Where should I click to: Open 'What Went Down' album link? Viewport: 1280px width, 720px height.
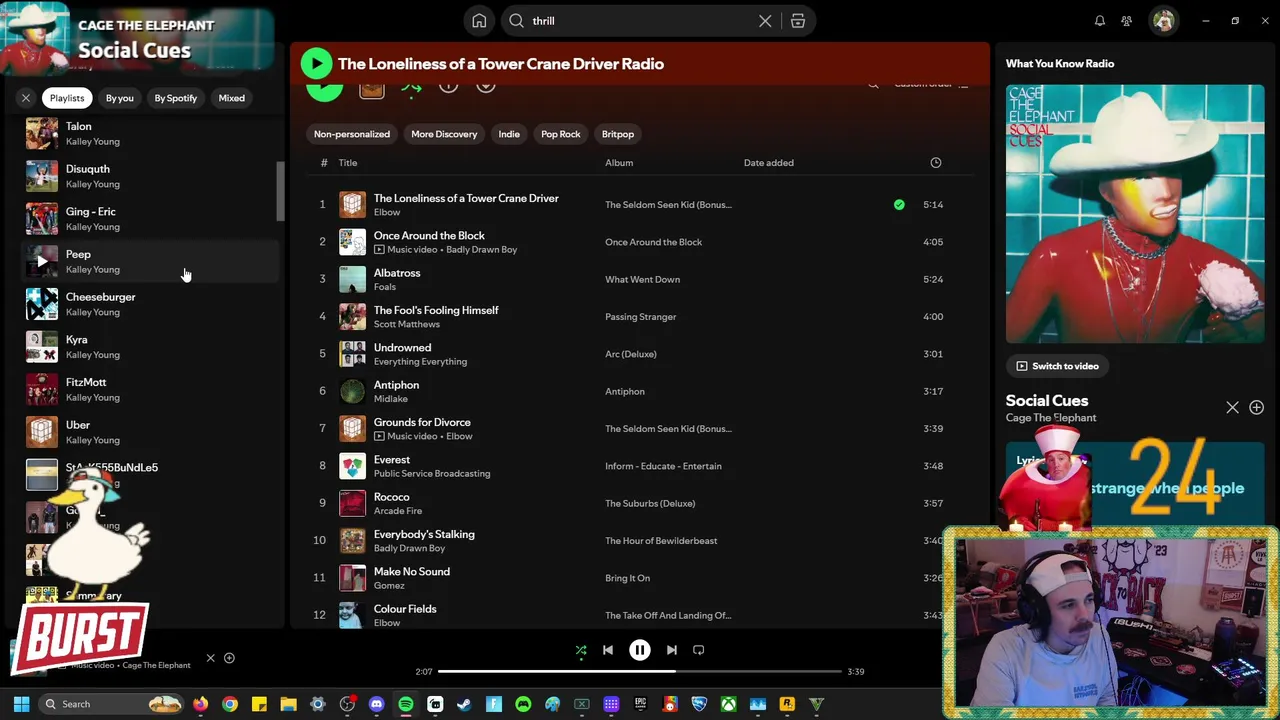[x=642, y=279]
